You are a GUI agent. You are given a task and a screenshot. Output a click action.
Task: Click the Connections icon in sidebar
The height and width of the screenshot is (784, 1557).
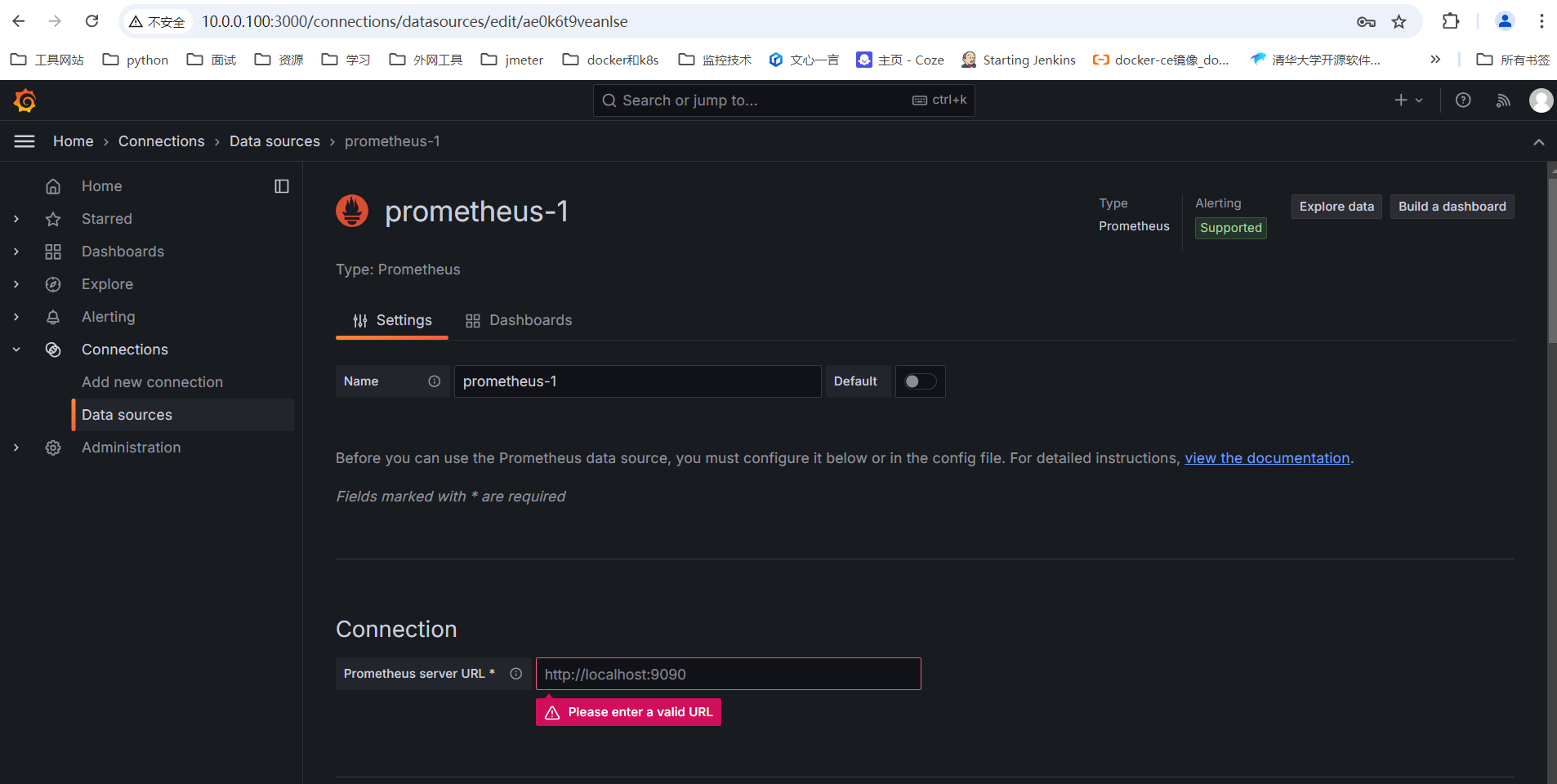(x=53, y=350)
